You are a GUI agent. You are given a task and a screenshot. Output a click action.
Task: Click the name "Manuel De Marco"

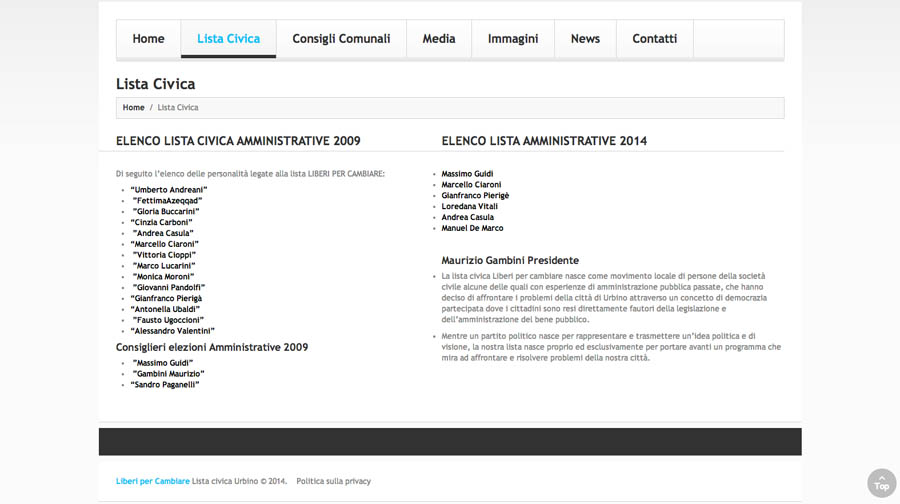coord(472,228)
